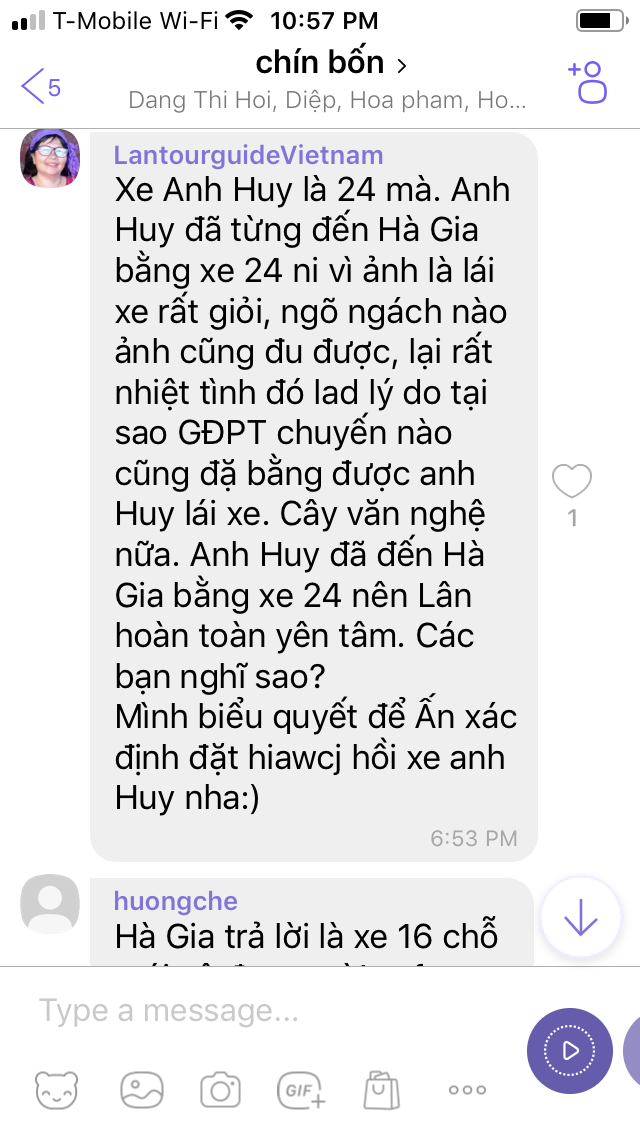Tap the back arrow with unread count
The image size is (640, 1136).
coord(41,87)
